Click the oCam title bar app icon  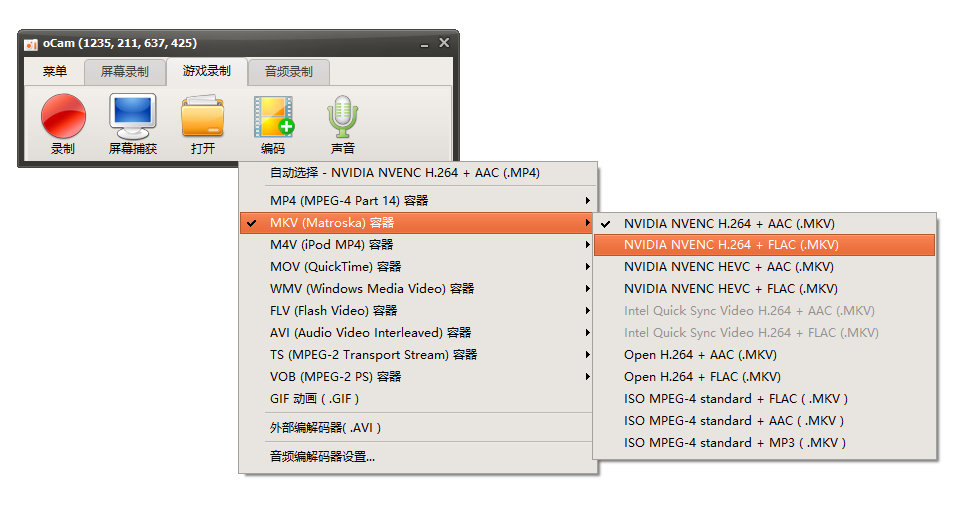(31, 44)
